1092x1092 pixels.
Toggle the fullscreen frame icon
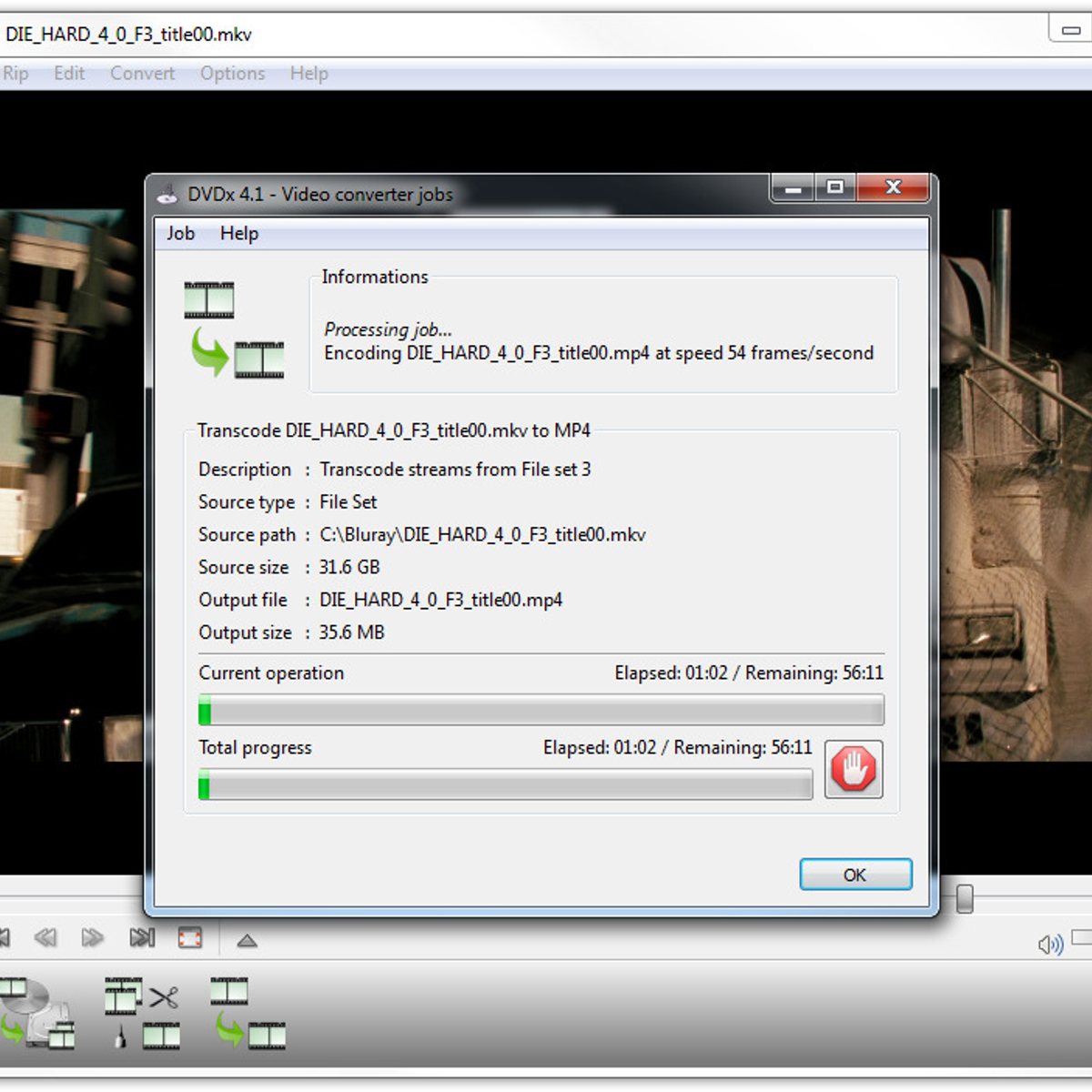(x=190, y=937)
